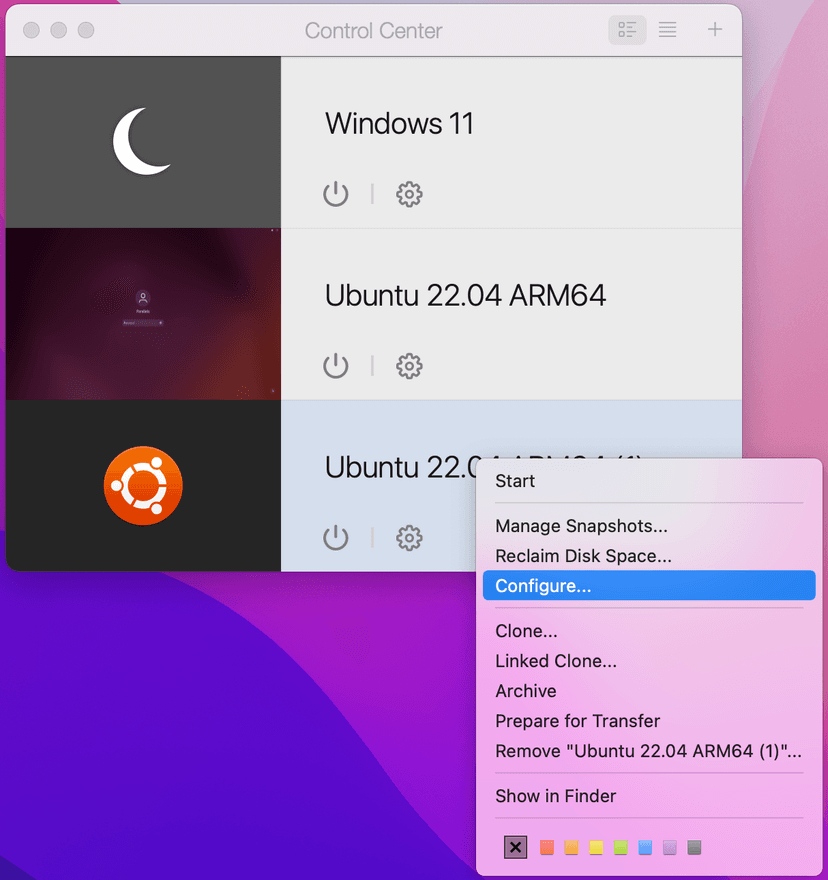Open gear icon for Ubuntu 22.04 ARM64 (1)
This screenshot has width=828, height=880.
click(409, 538)
